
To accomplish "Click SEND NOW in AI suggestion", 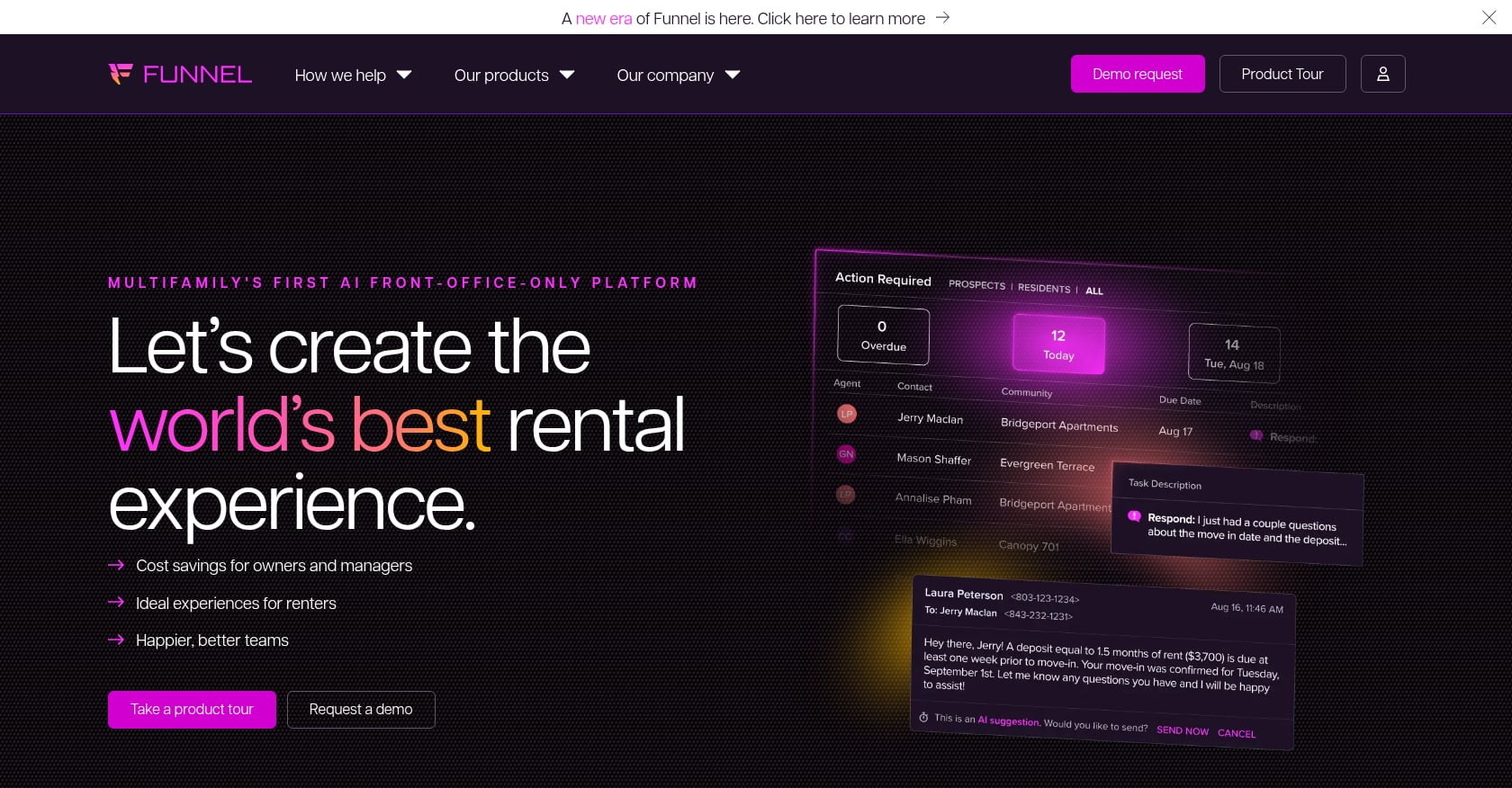I will (x=1183, y=730).
